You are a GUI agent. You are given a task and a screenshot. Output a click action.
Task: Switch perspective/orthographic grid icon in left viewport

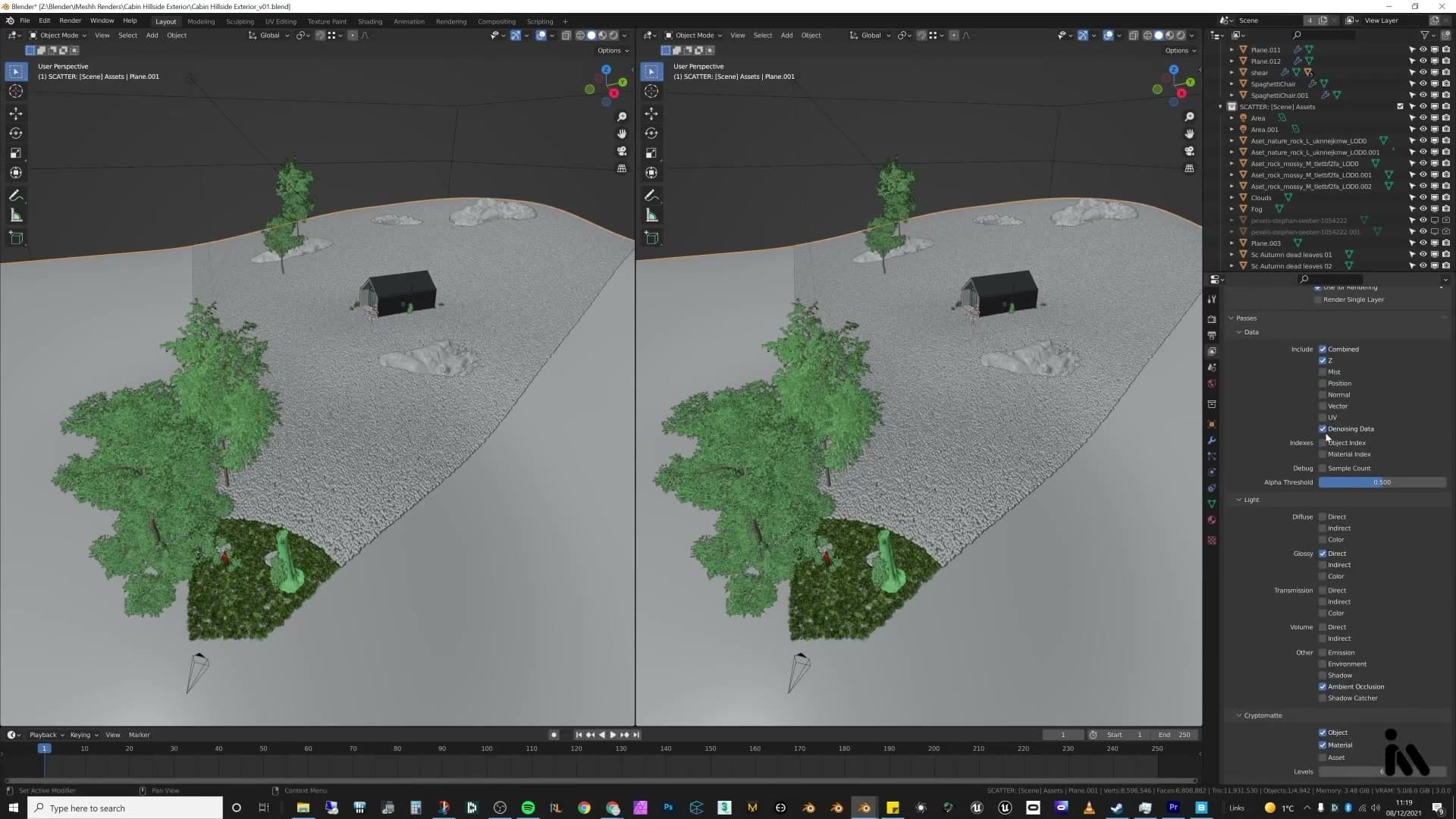622,168
